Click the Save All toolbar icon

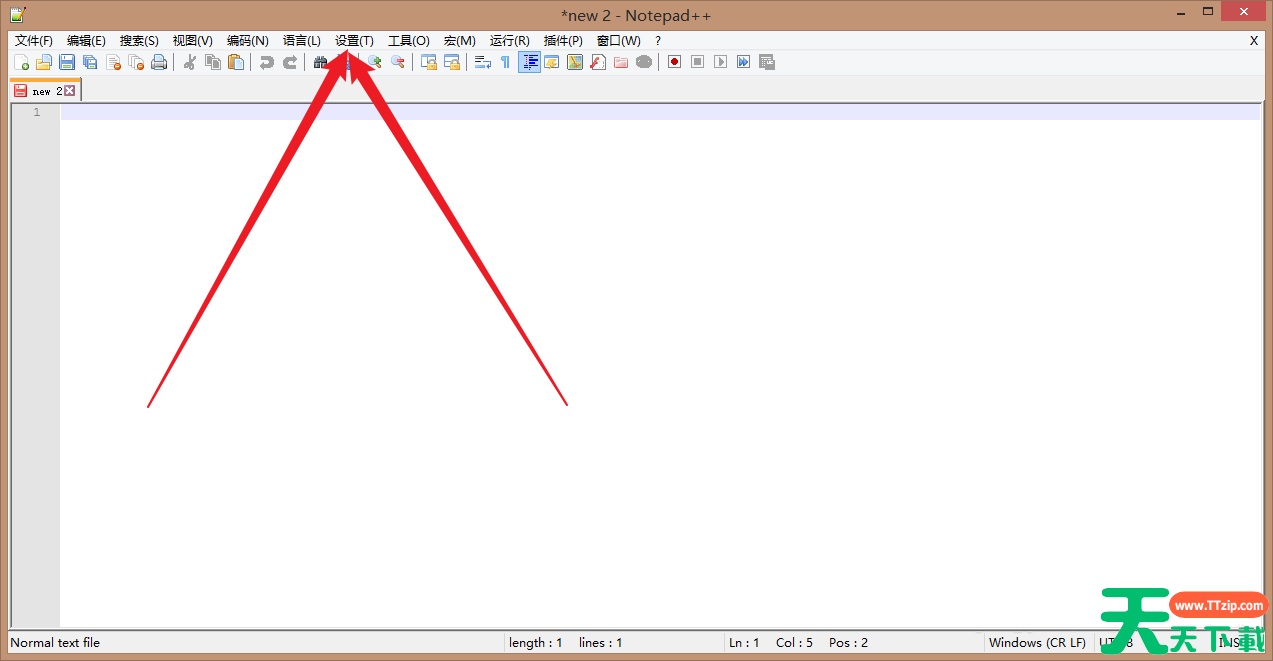click(89, 62)
